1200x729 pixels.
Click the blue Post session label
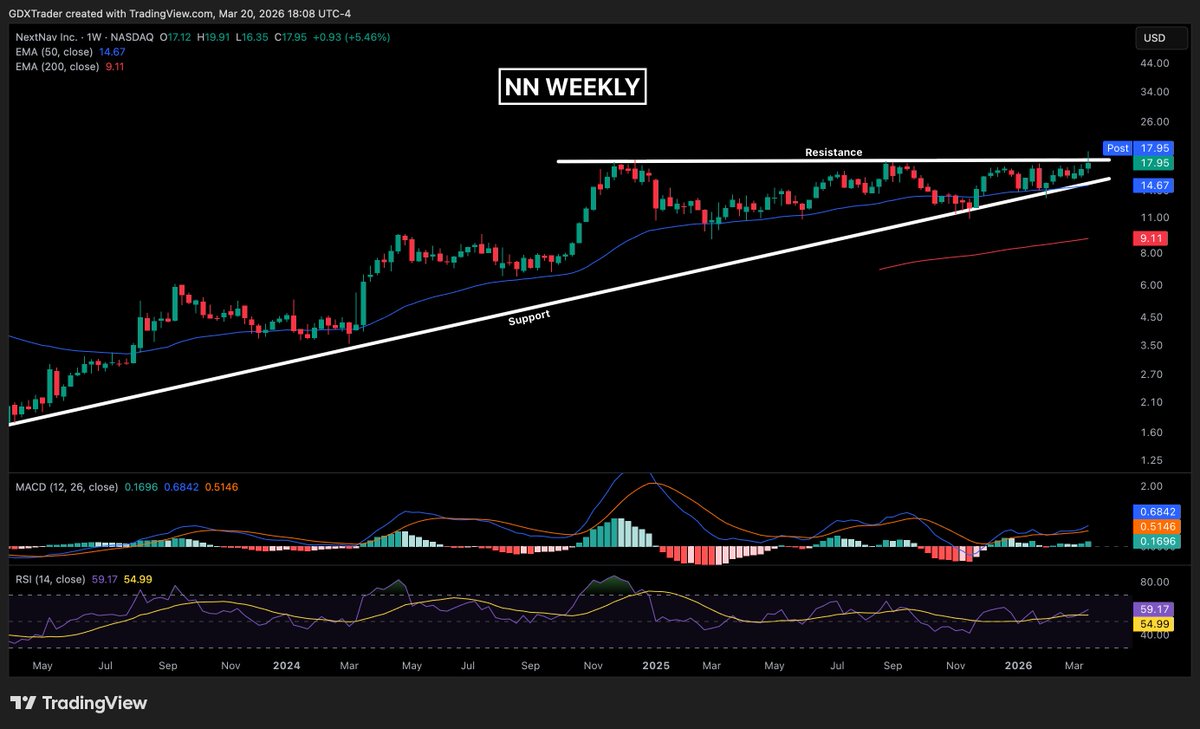(1117, 147)
